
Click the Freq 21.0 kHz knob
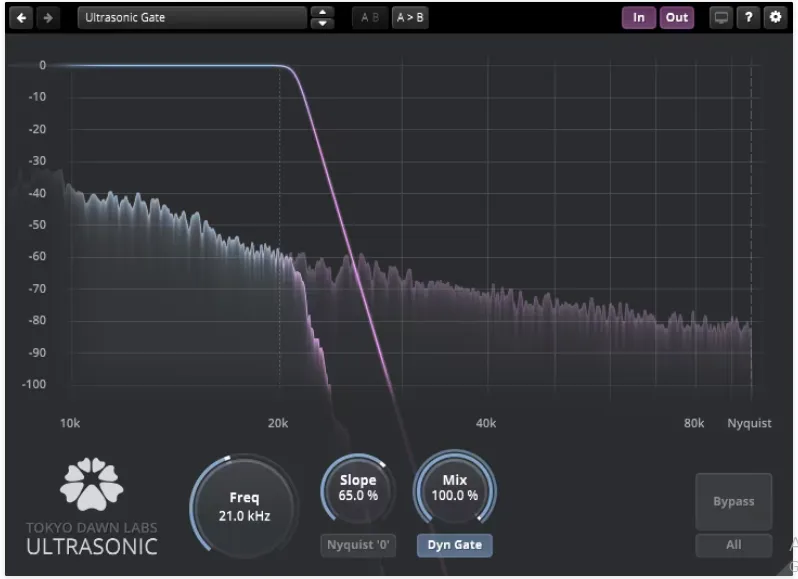[x=244, y=507]
